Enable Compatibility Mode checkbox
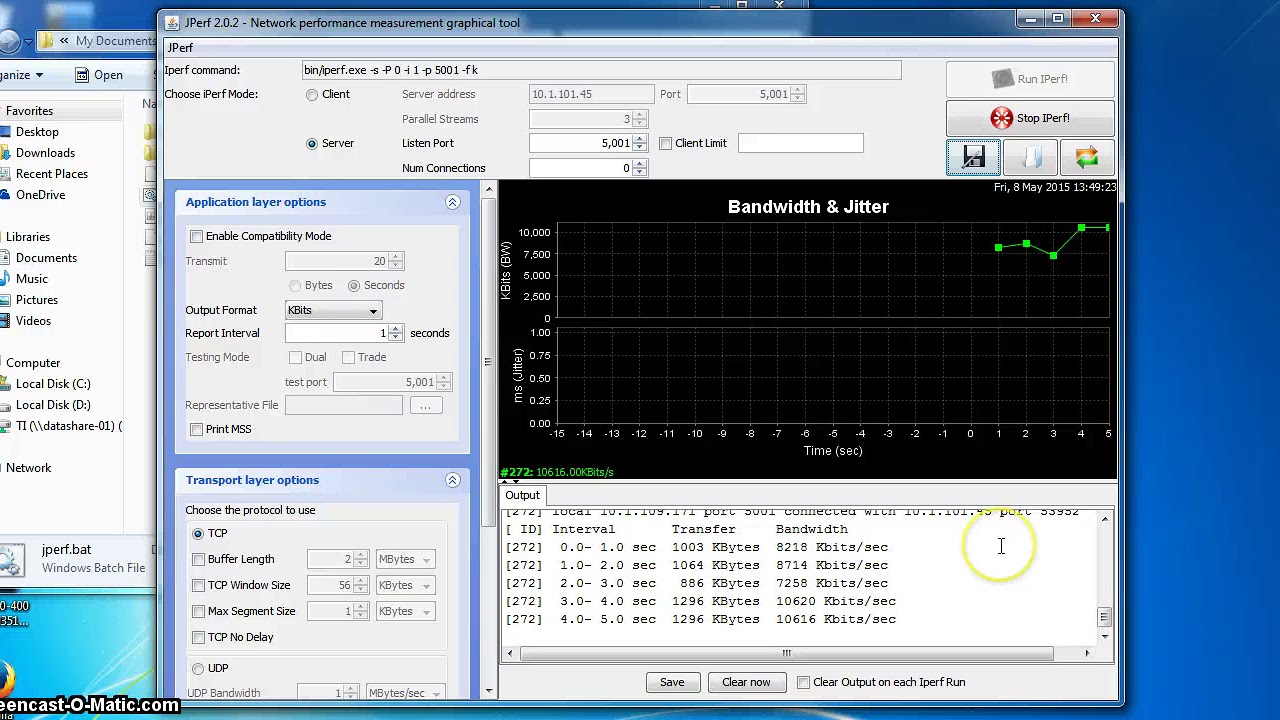The image size is (1280, 720). point(197,236)
